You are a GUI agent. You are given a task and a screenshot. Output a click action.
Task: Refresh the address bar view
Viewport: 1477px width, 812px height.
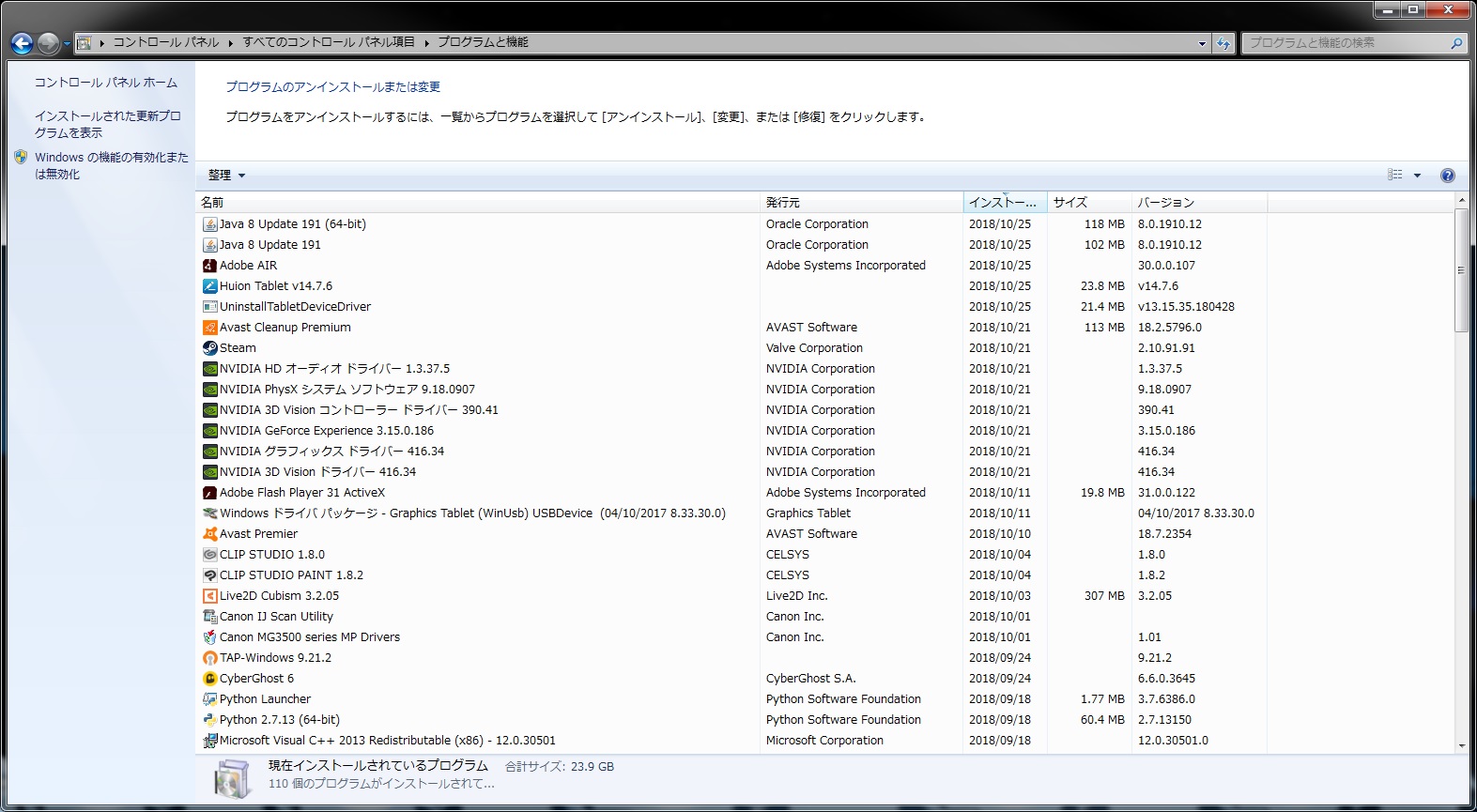pos(1223,43)
